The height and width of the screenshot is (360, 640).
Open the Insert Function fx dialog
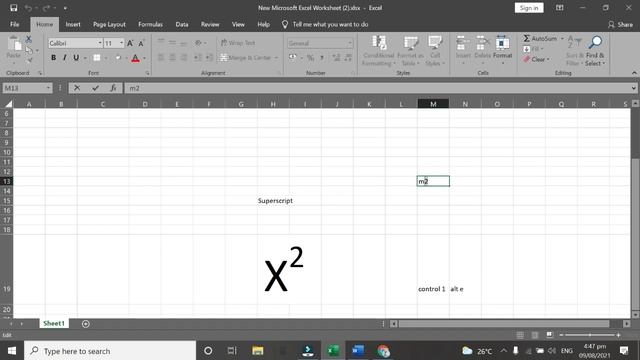(x=113, y=88)
